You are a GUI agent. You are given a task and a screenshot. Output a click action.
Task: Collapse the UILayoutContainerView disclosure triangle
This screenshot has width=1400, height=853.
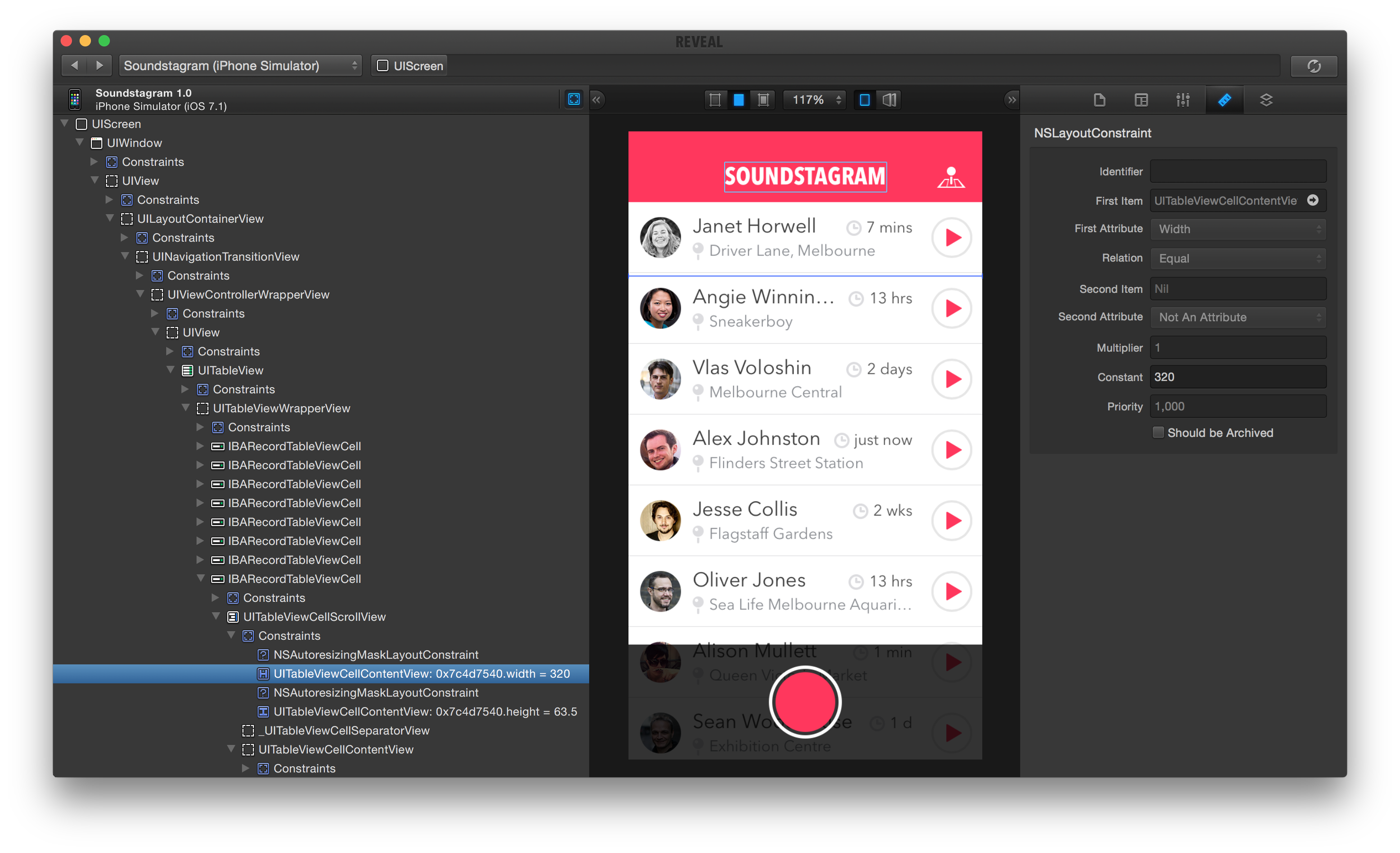[110, 218]
